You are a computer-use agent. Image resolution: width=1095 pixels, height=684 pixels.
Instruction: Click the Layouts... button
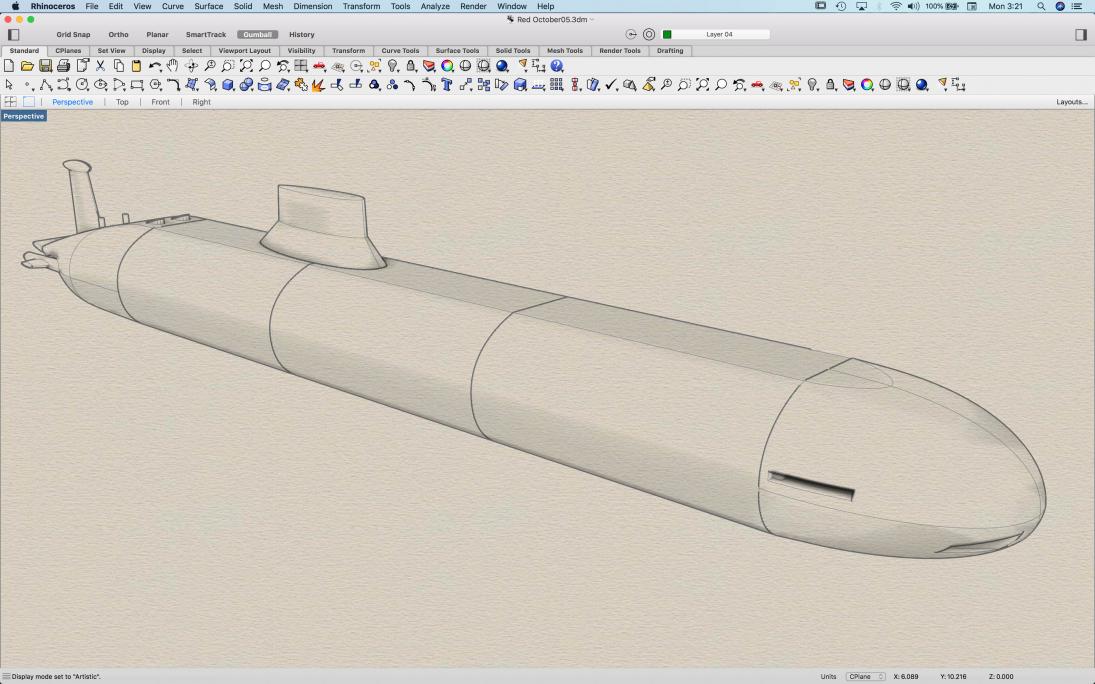click(x=1071, y=102)
